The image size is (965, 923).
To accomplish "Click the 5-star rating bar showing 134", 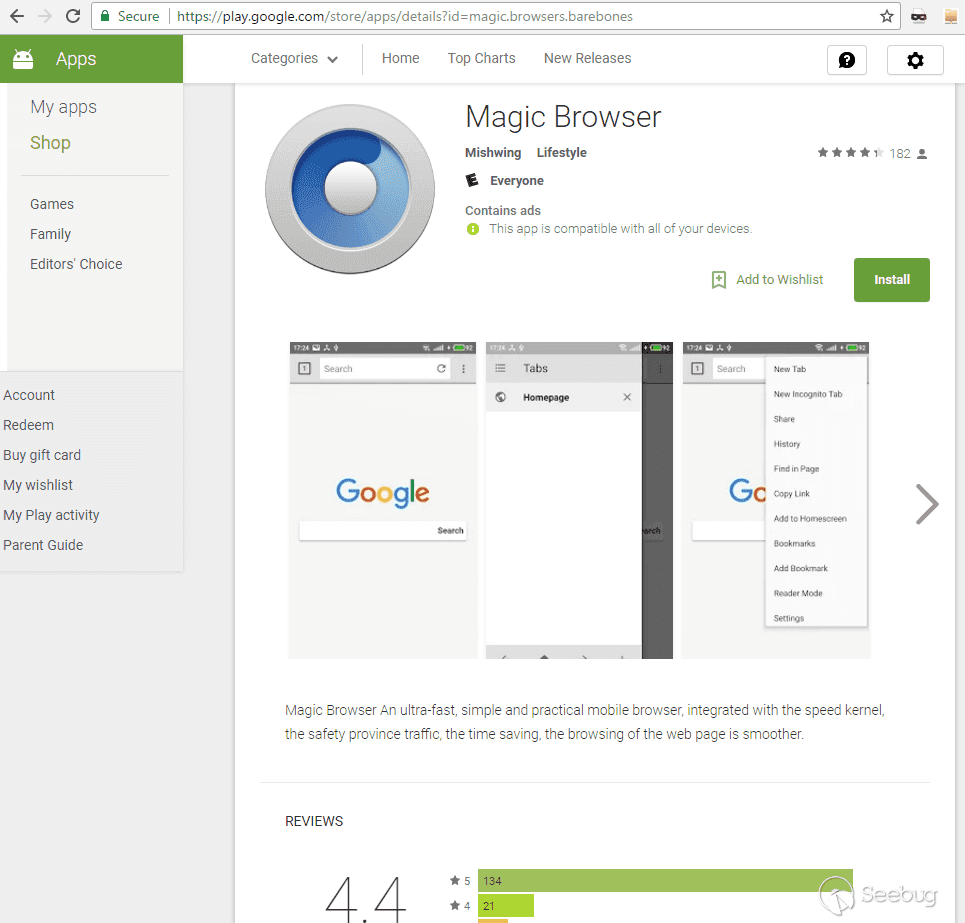I will (665, 881).
